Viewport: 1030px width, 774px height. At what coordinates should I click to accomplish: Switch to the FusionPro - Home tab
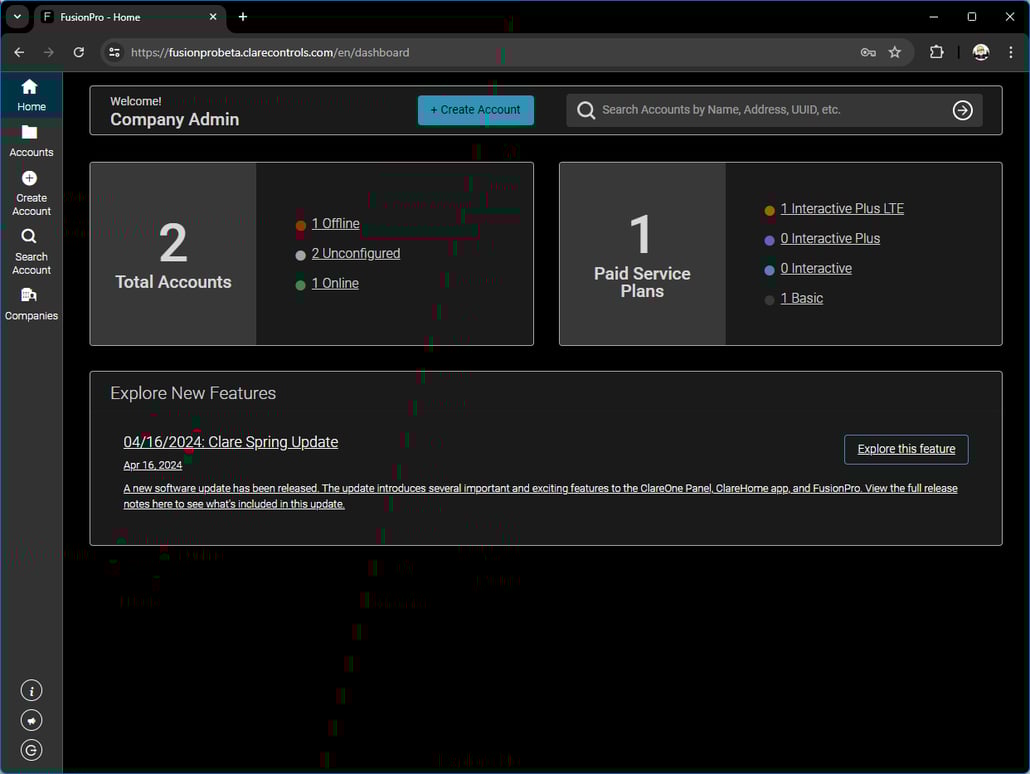pyautogui.click(x=120, y=16)
